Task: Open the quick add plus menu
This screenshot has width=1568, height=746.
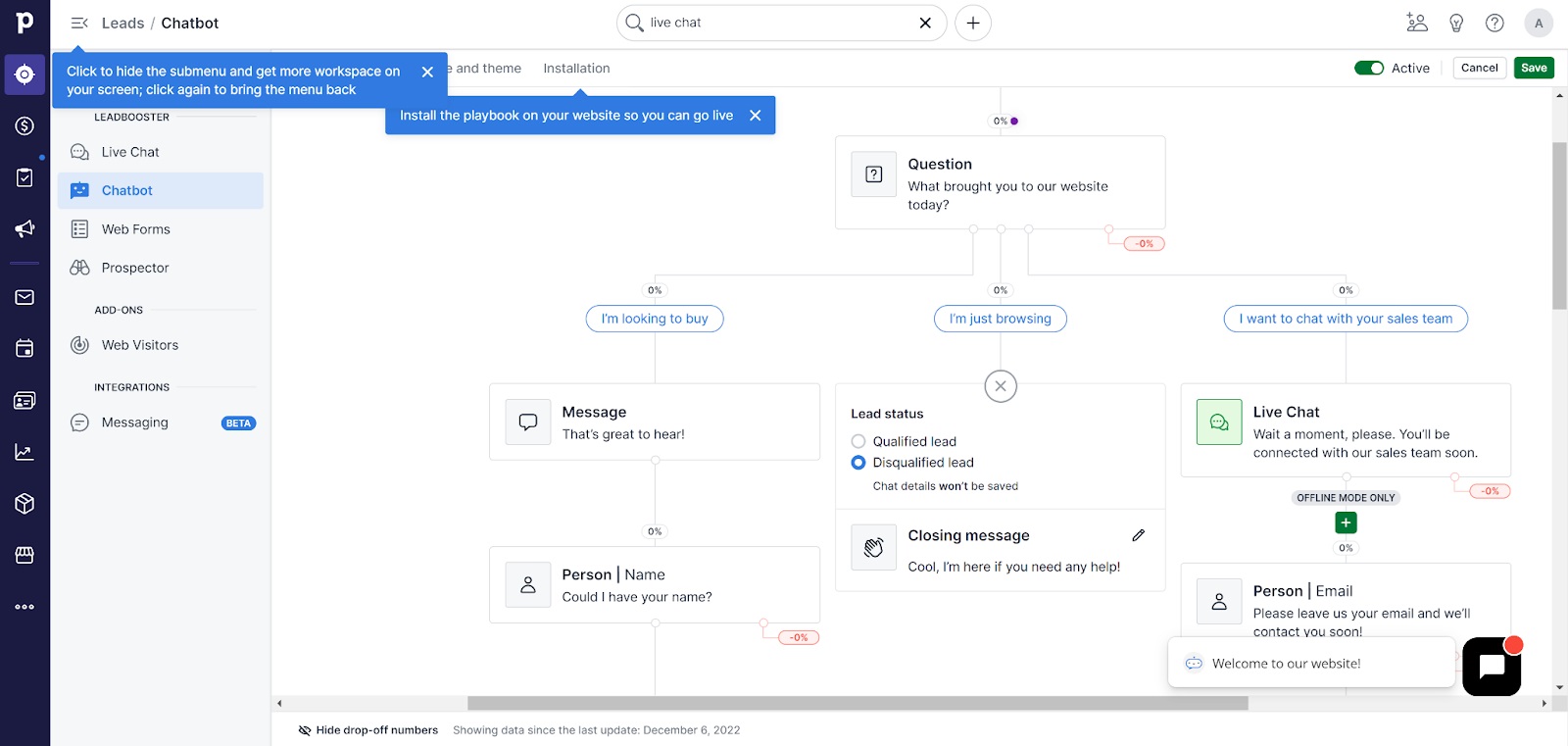Action: (x=972, y=23)
